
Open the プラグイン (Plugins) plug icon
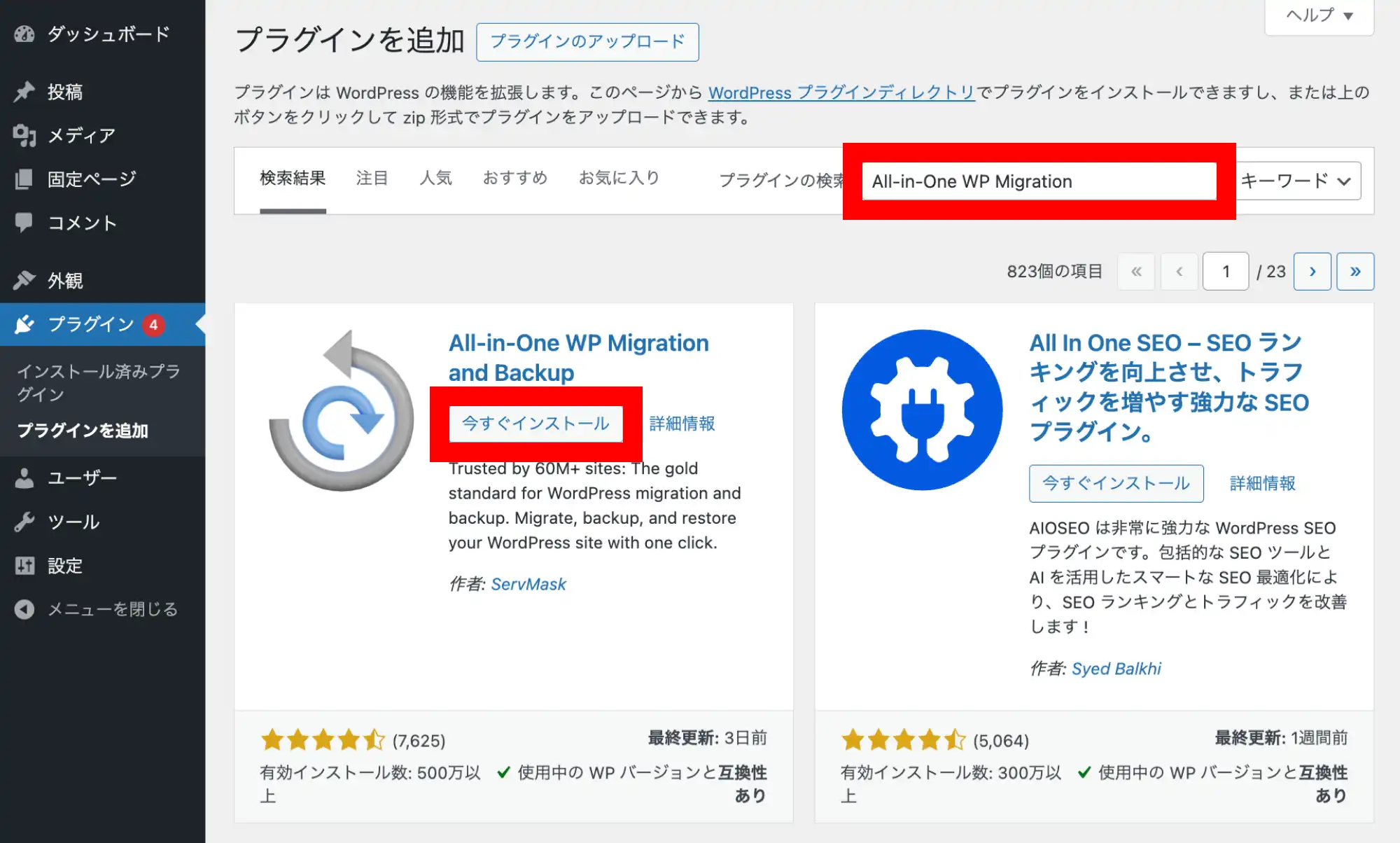(24, 323)
